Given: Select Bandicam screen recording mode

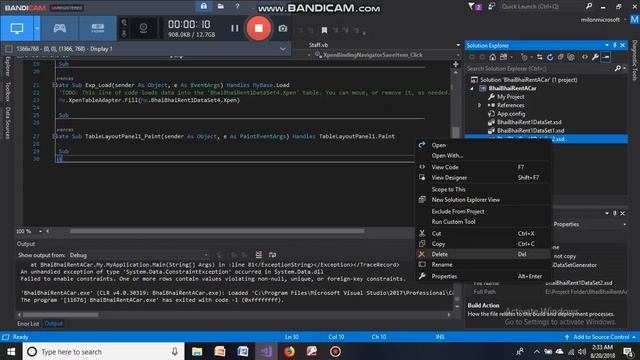Looking at the screenshot, I should coord(17,28).
